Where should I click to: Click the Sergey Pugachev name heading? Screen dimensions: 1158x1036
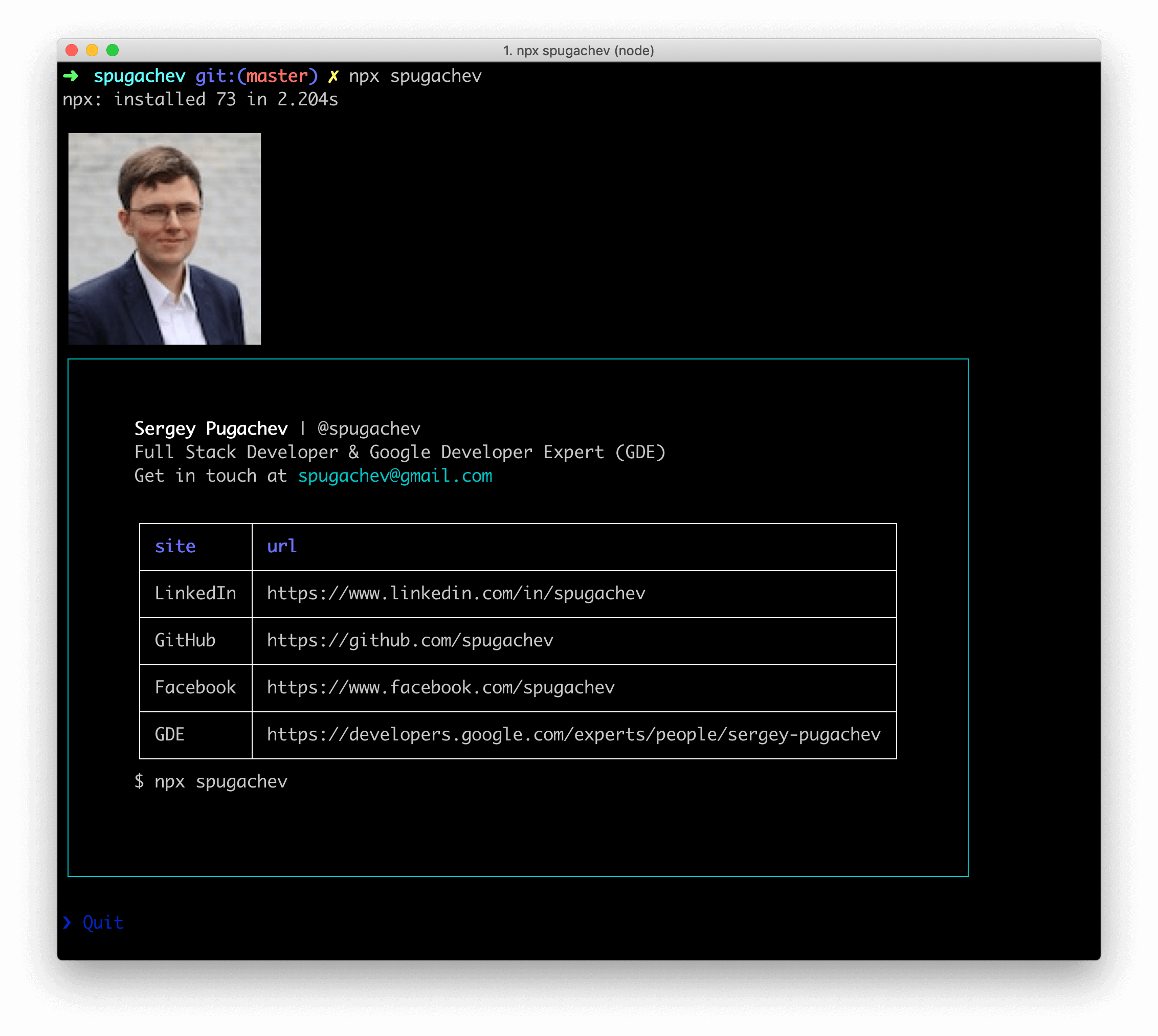point(211,429)
